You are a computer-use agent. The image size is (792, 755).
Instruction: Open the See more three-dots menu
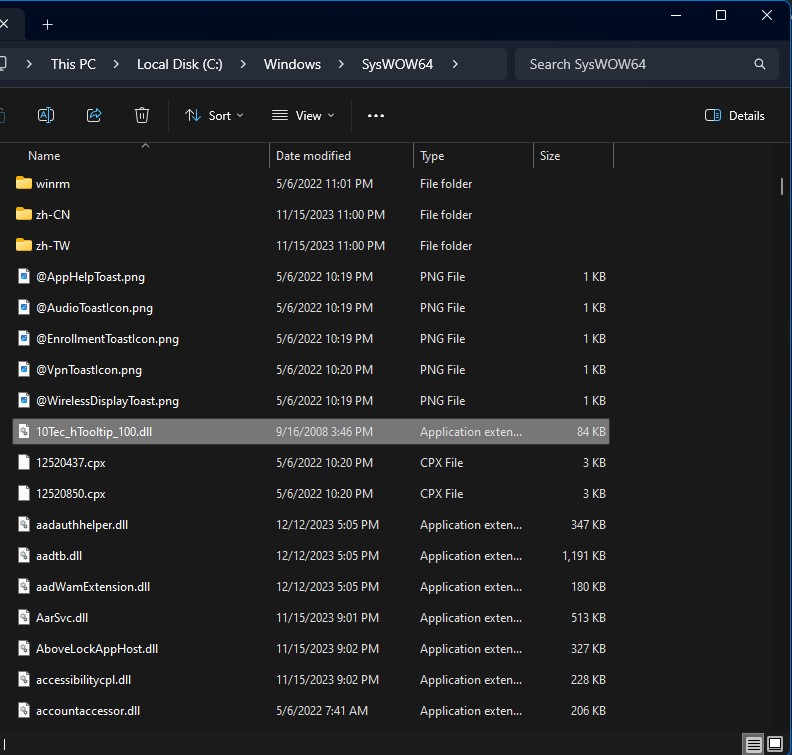pyautogui.click(x=376, y=116)
